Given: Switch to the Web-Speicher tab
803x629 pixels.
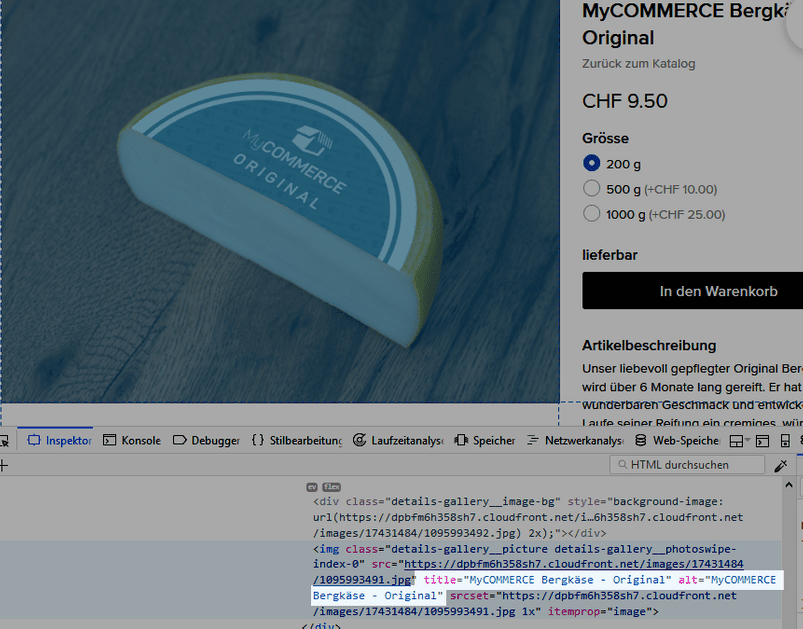Looking at the screenshot, I should [x=677, y=440].
